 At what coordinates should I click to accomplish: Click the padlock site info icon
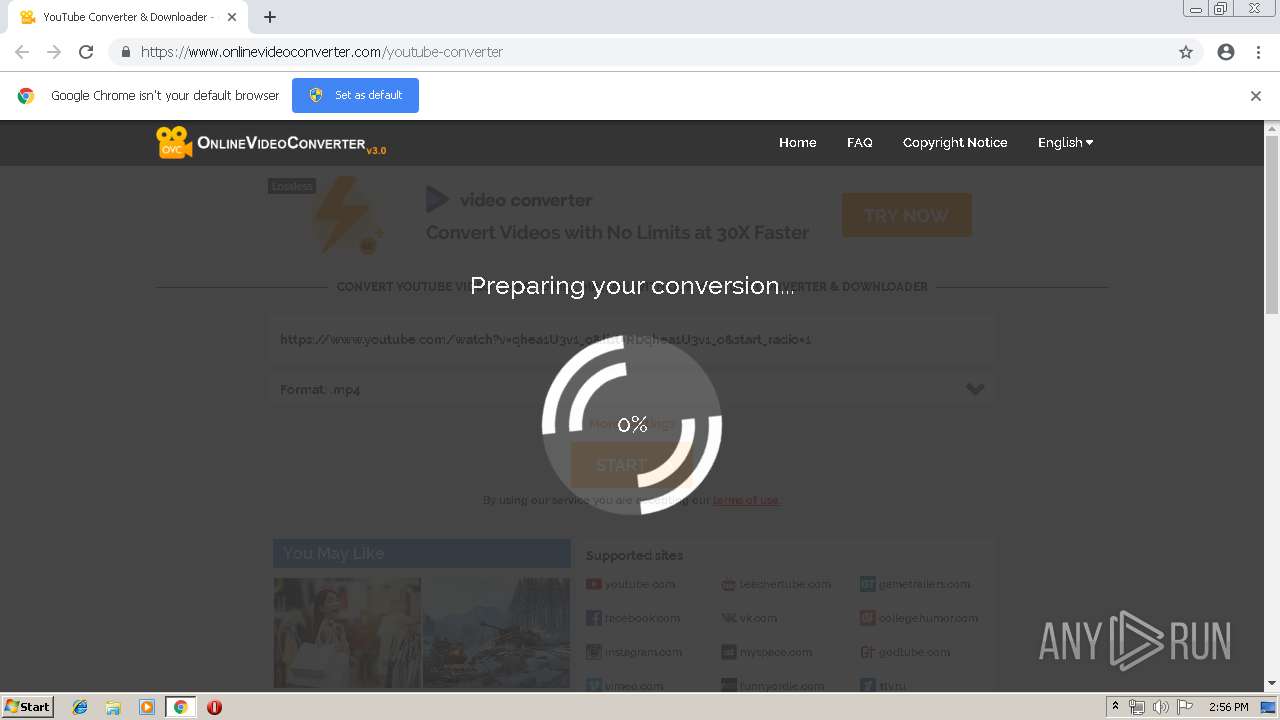click(125, 52)
